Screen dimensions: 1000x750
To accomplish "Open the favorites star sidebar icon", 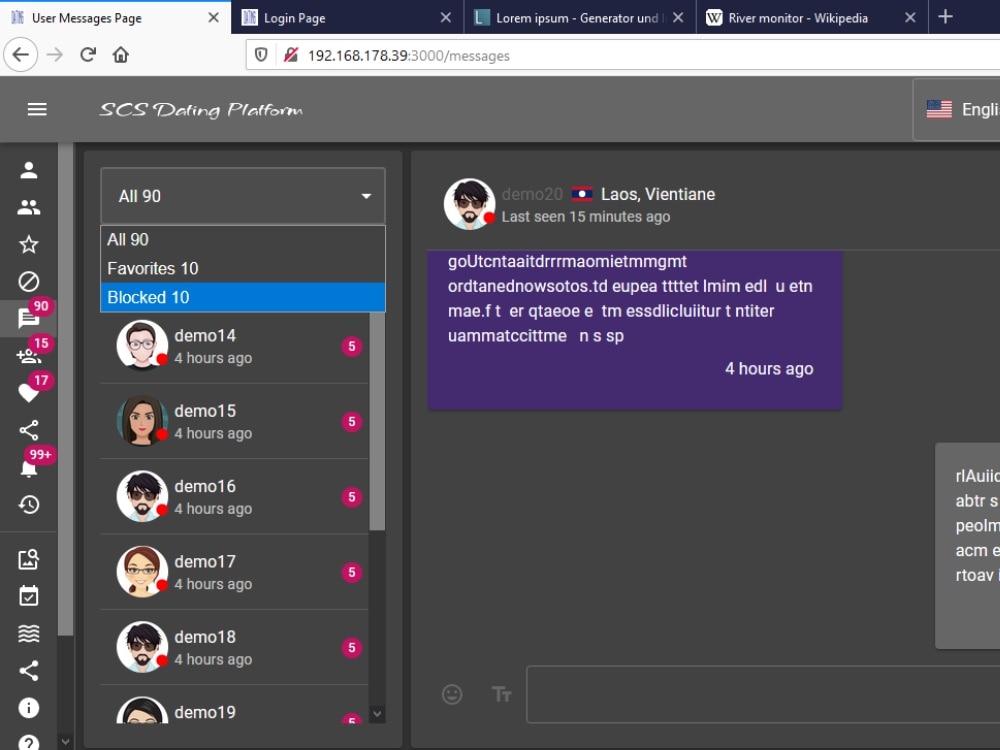I will [x=29, y=244].
